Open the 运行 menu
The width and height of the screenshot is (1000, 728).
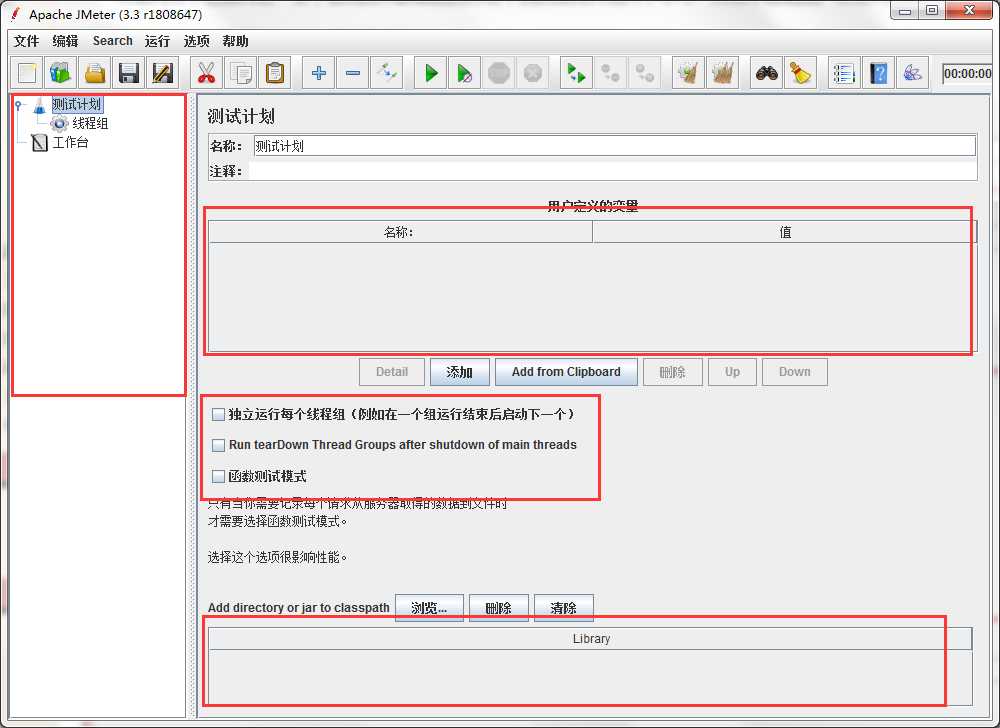(x=158, y=41)
